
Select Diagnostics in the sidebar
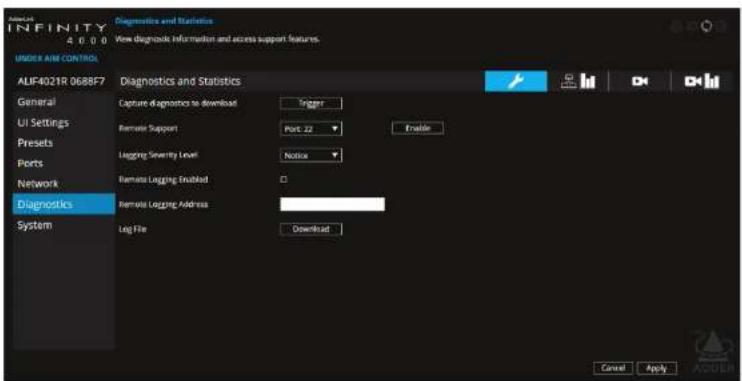click(x=64, y=204)
